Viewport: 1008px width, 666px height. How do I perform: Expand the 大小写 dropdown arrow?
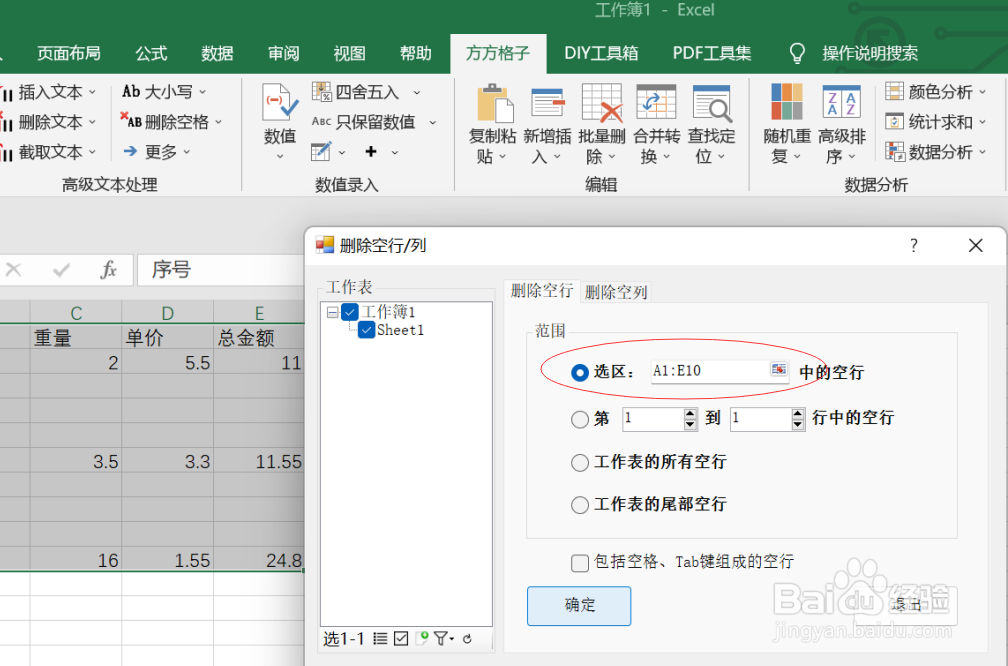pyautogui.click(x=202, y=93)
